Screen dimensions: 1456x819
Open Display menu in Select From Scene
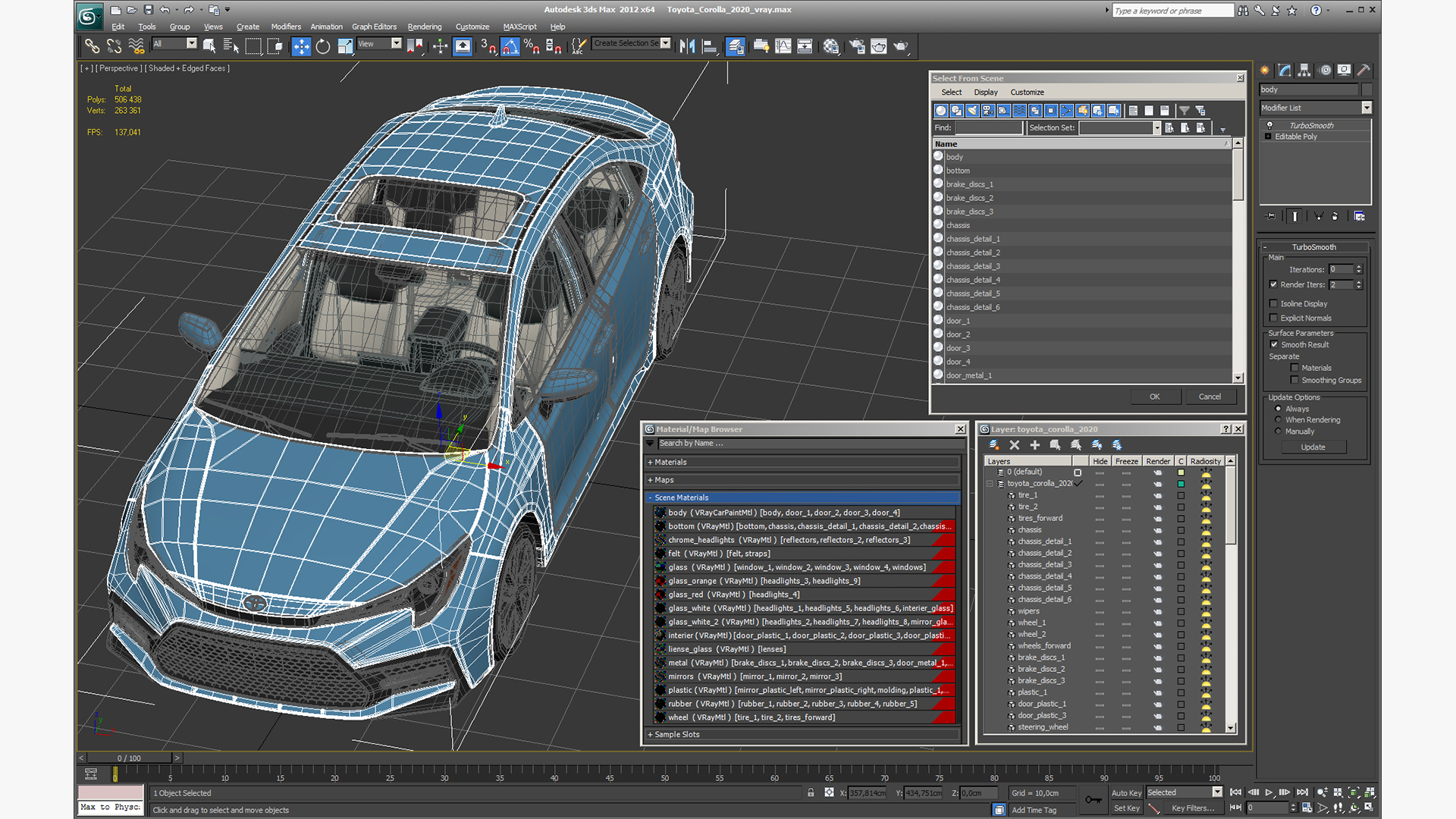(x=985, y=92)
